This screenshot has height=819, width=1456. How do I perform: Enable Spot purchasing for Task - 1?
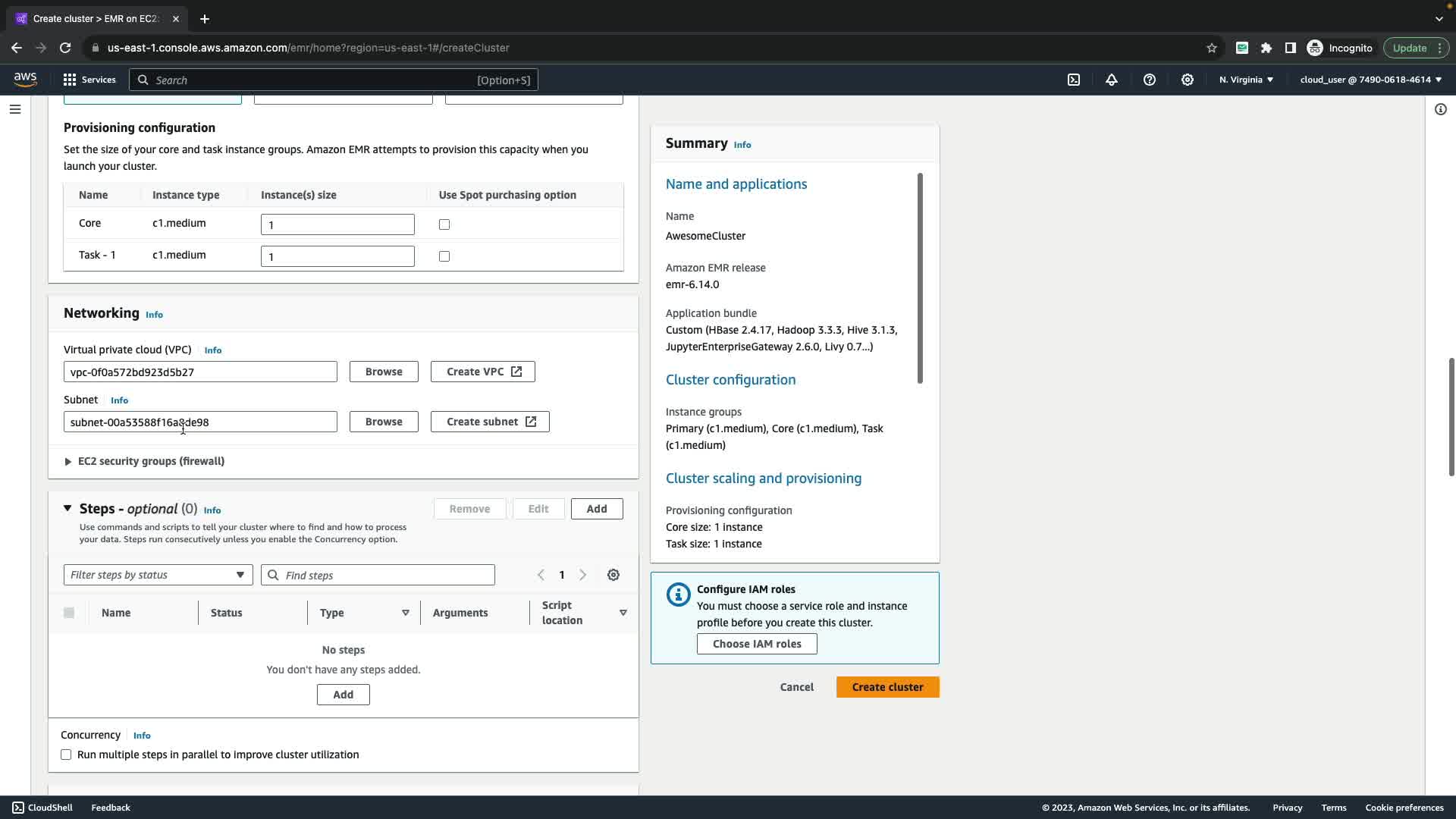[x=444, y=256]
